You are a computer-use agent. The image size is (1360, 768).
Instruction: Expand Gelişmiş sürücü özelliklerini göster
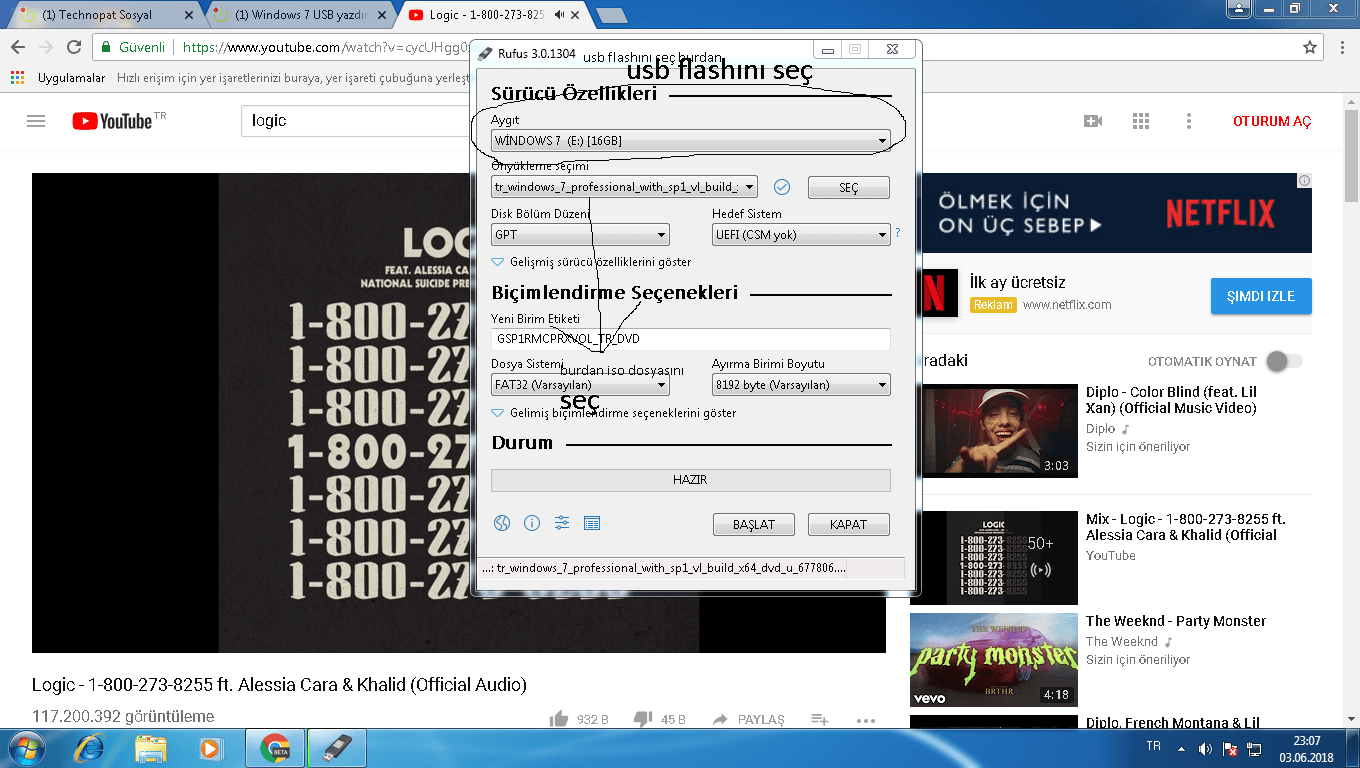(x=591, y=262)
